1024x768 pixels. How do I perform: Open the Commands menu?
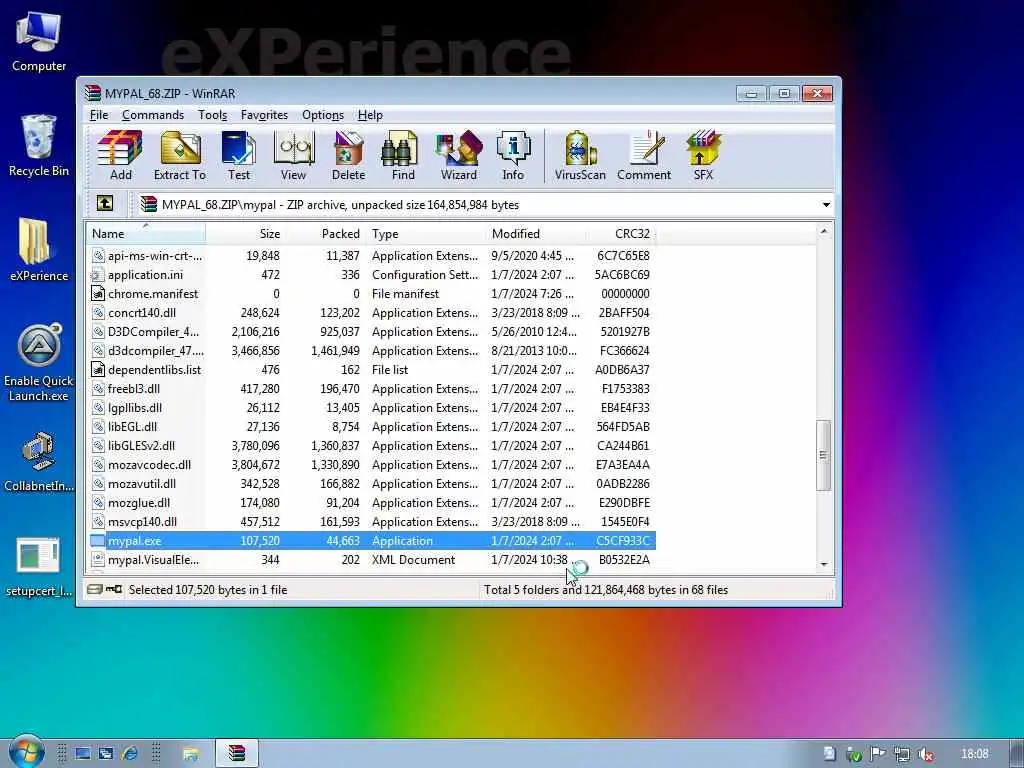click(153, 115)
